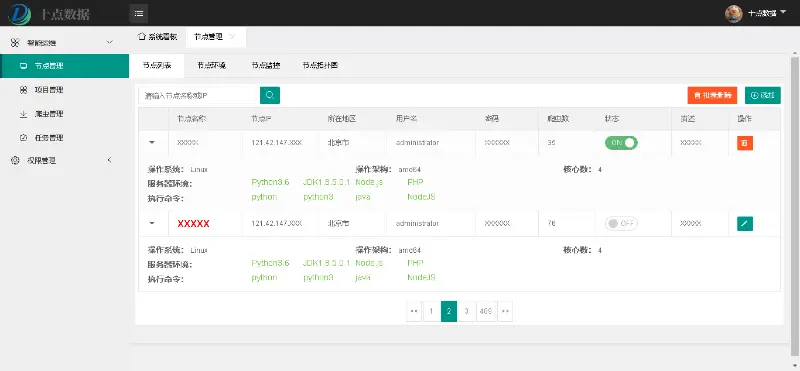Open the user account dropdown arrow
The height and width of the screenshot is (371, 800).
tap(783, 12)
